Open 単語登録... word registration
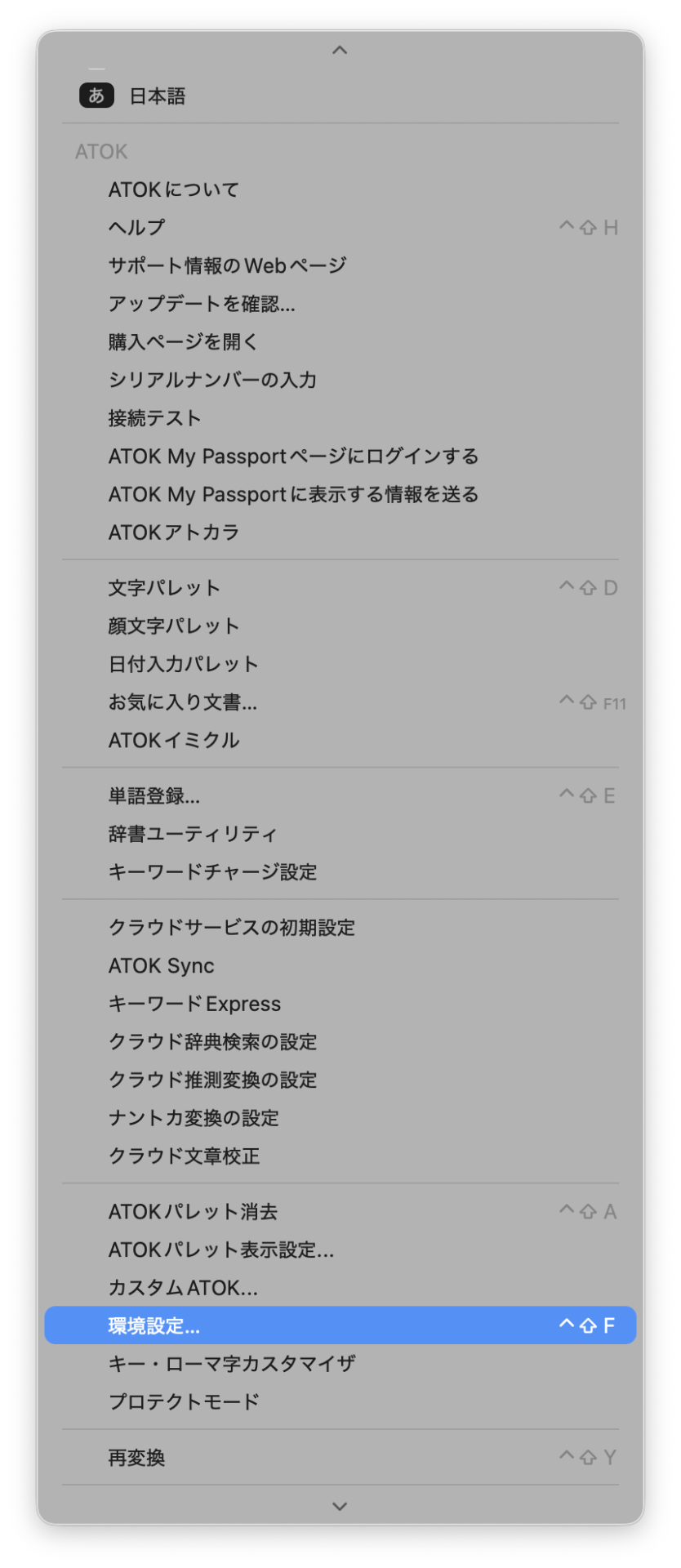Viewport: 681px width, 1568px height. (340, 796)
